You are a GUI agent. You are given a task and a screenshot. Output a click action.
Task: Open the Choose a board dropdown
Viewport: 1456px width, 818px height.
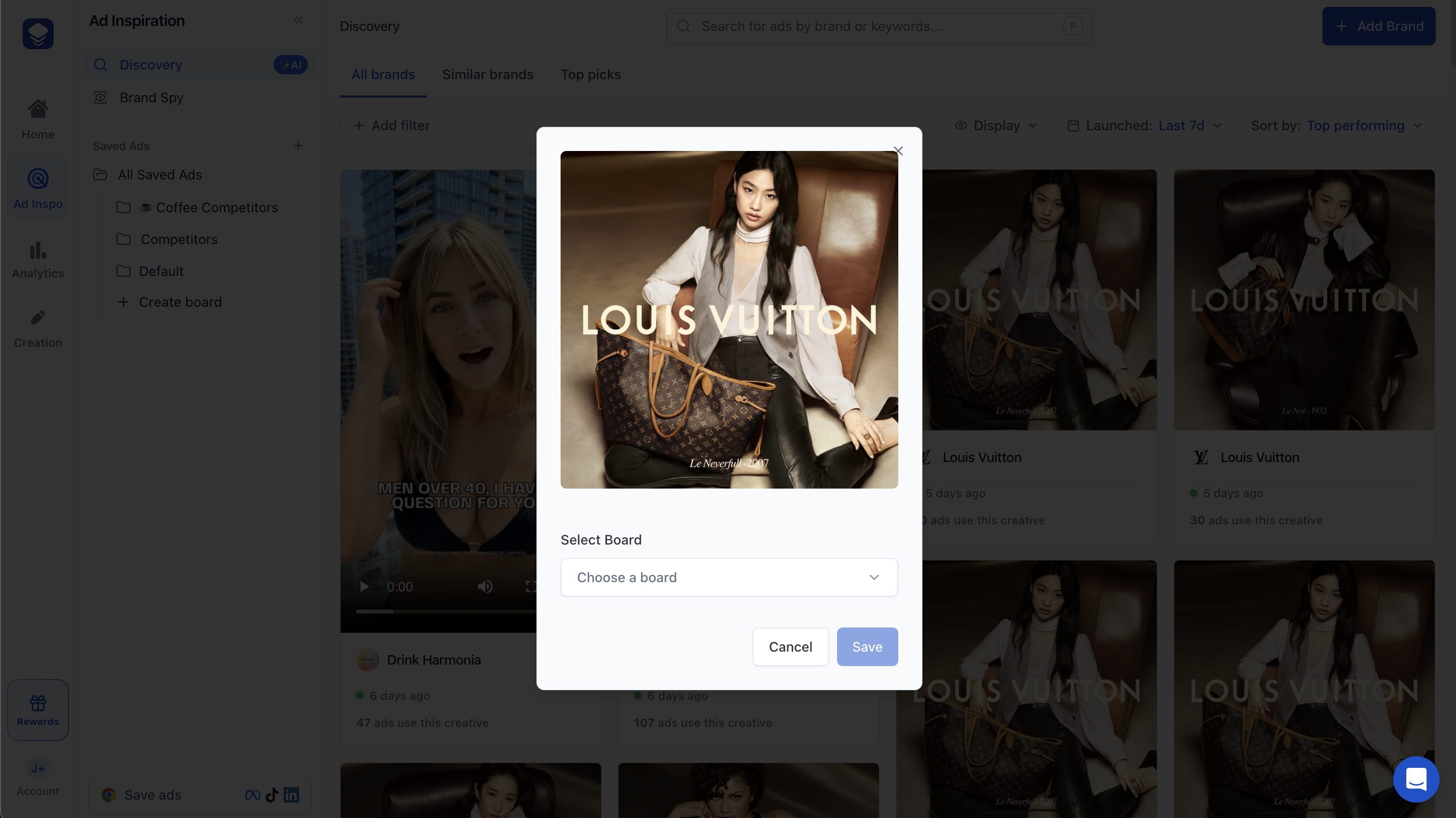pos(729,577)
